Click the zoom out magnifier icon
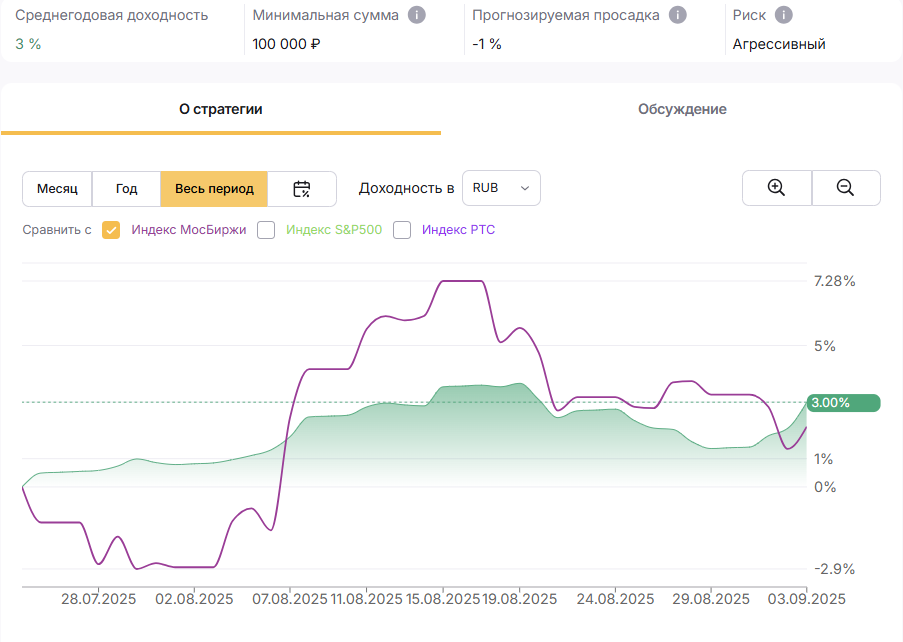903x642 pixels. coord(845,188)
